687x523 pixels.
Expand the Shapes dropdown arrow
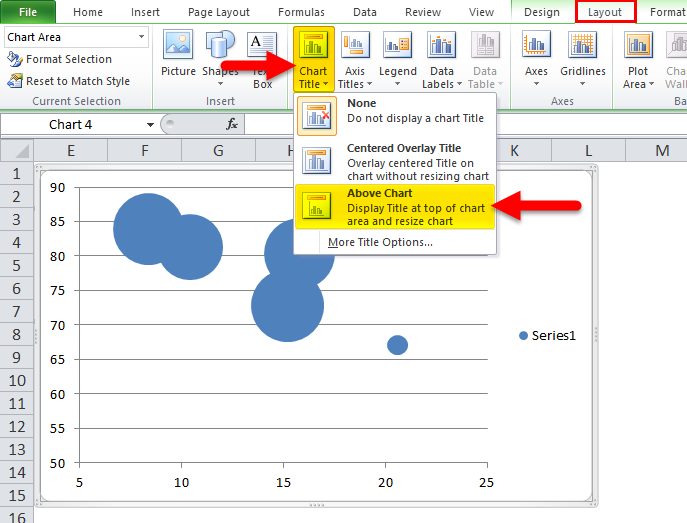pyautogui.click(x=220, y=84)
